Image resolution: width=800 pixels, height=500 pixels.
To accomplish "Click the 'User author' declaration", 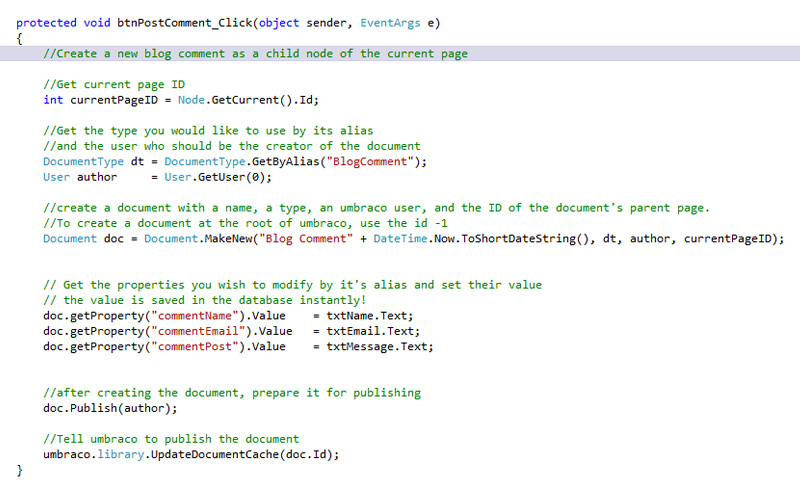I will pos(80,177).
